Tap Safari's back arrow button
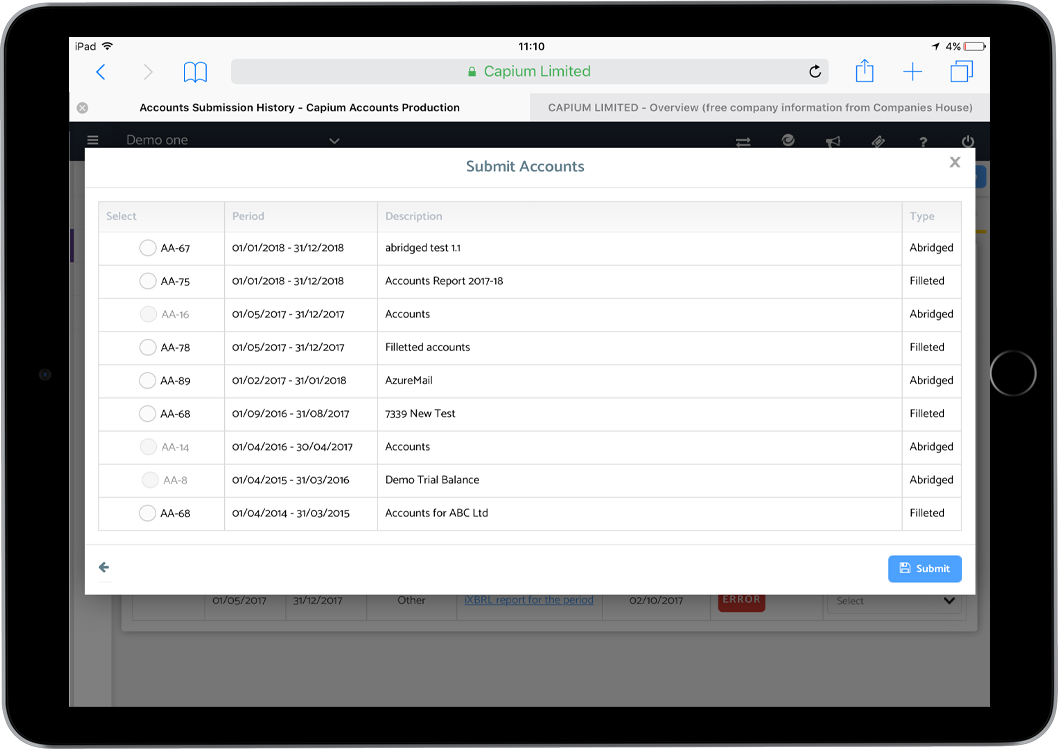Screen dimensions: 1058x749 point(100,72)
